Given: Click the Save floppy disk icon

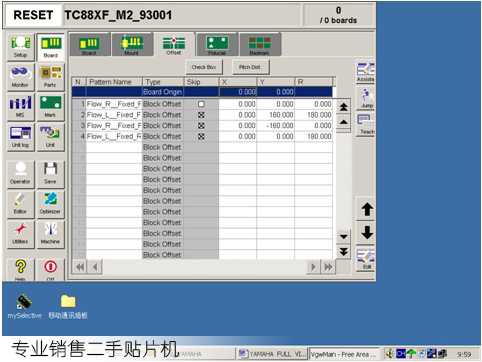Looking at the screenshot, I should pos(50,173).
